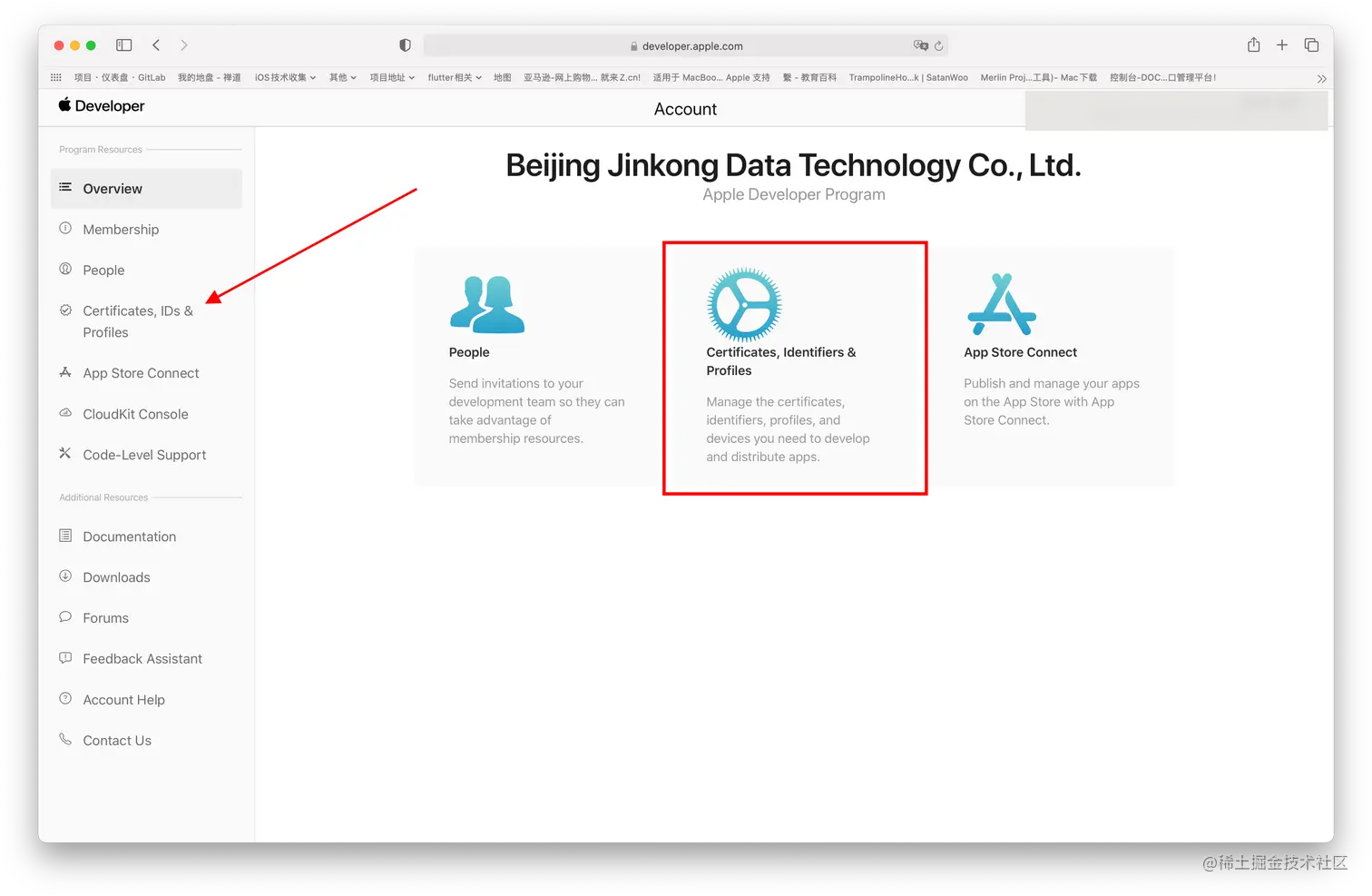This screenshot has height=896, width=1372.
Task: Expand the flutter相关 bookmark folder
Action: (x=455, y=78)
